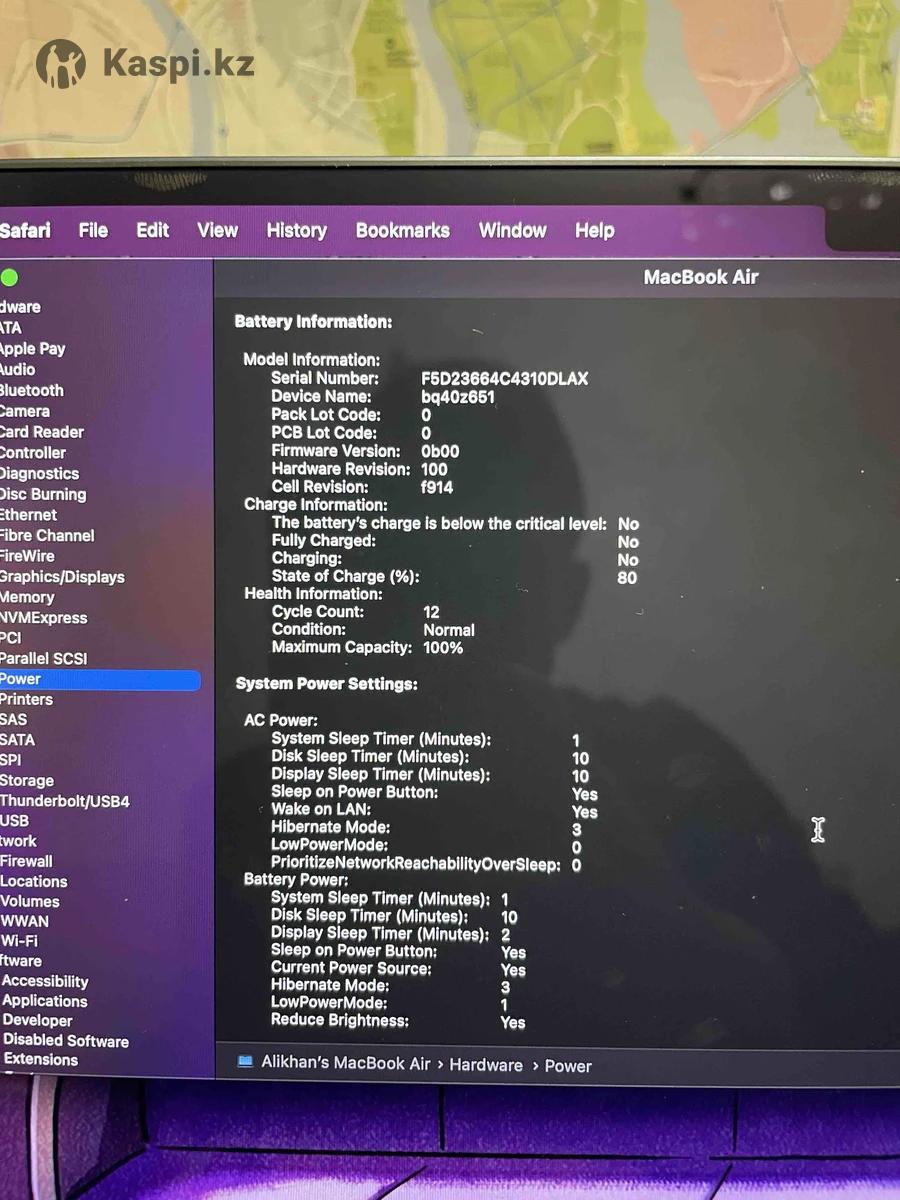Screen dimensions: 900x1200
Task: Select Audio in sidebar
Action: click(17, 369)
